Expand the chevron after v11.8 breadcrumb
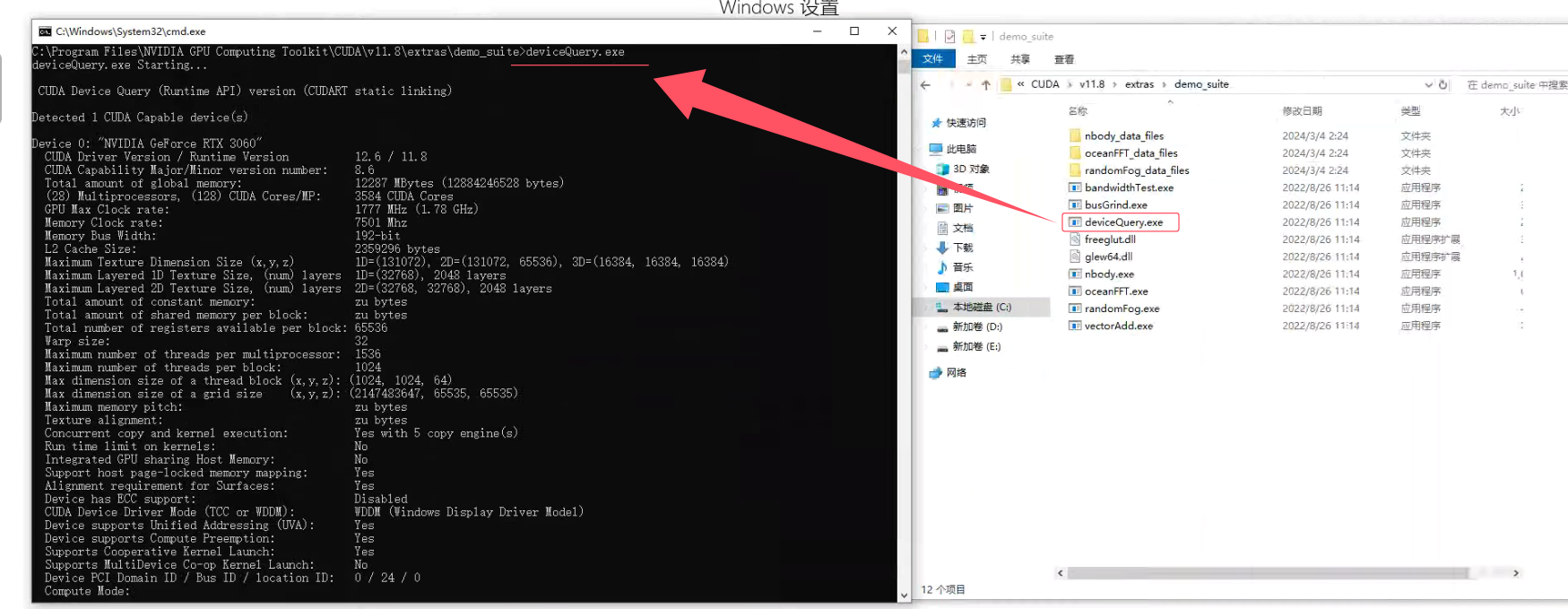 1115,84
